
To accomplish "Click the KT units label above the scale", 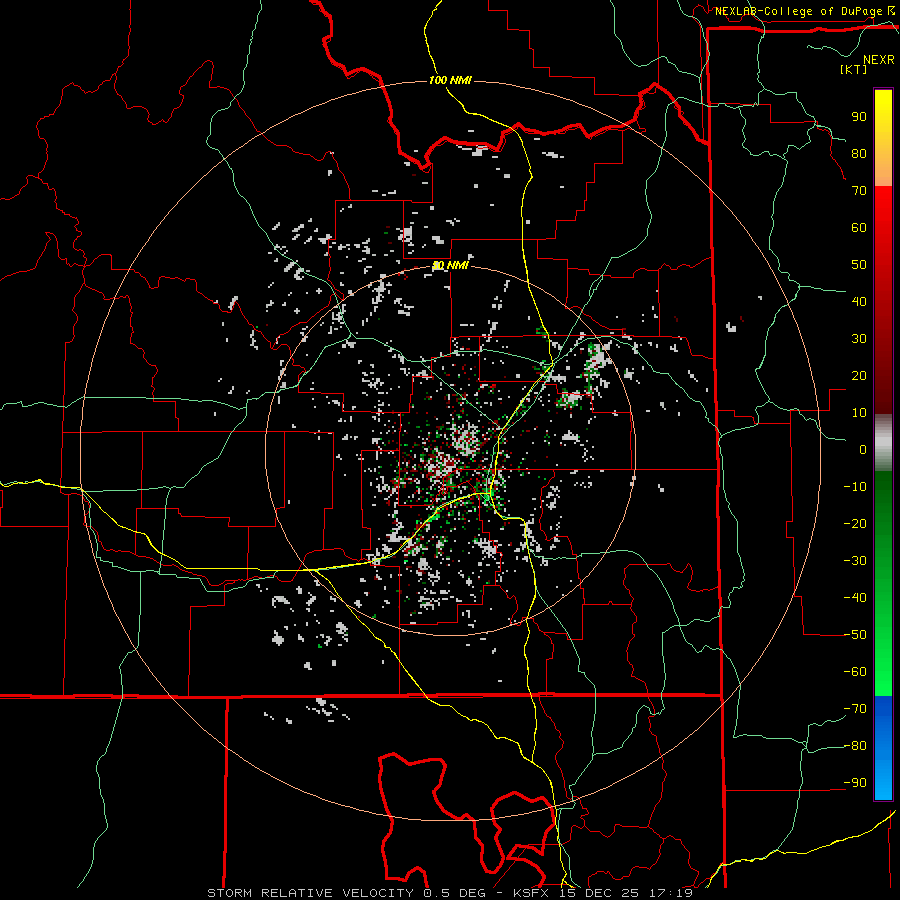I will [853, 69].
